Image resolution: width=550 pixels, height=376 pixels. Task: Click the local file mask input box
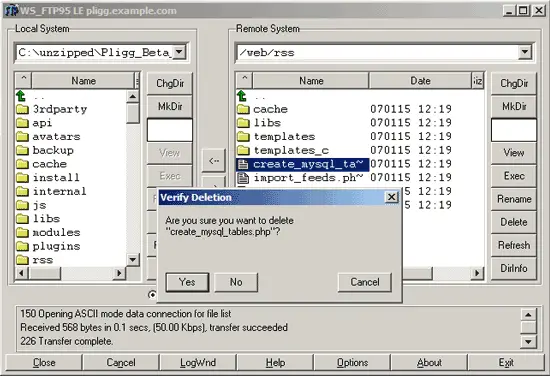tap(170, 130)
